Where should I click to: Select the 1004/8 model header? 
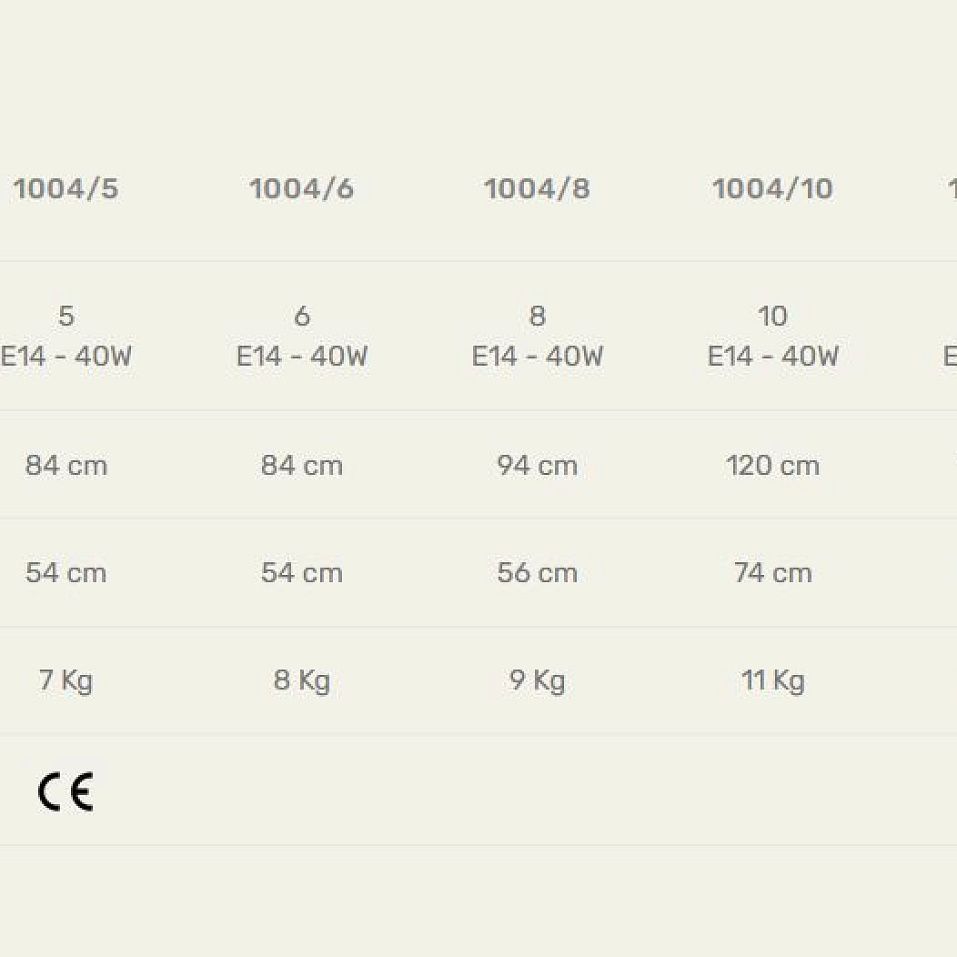tap(537, 189)
